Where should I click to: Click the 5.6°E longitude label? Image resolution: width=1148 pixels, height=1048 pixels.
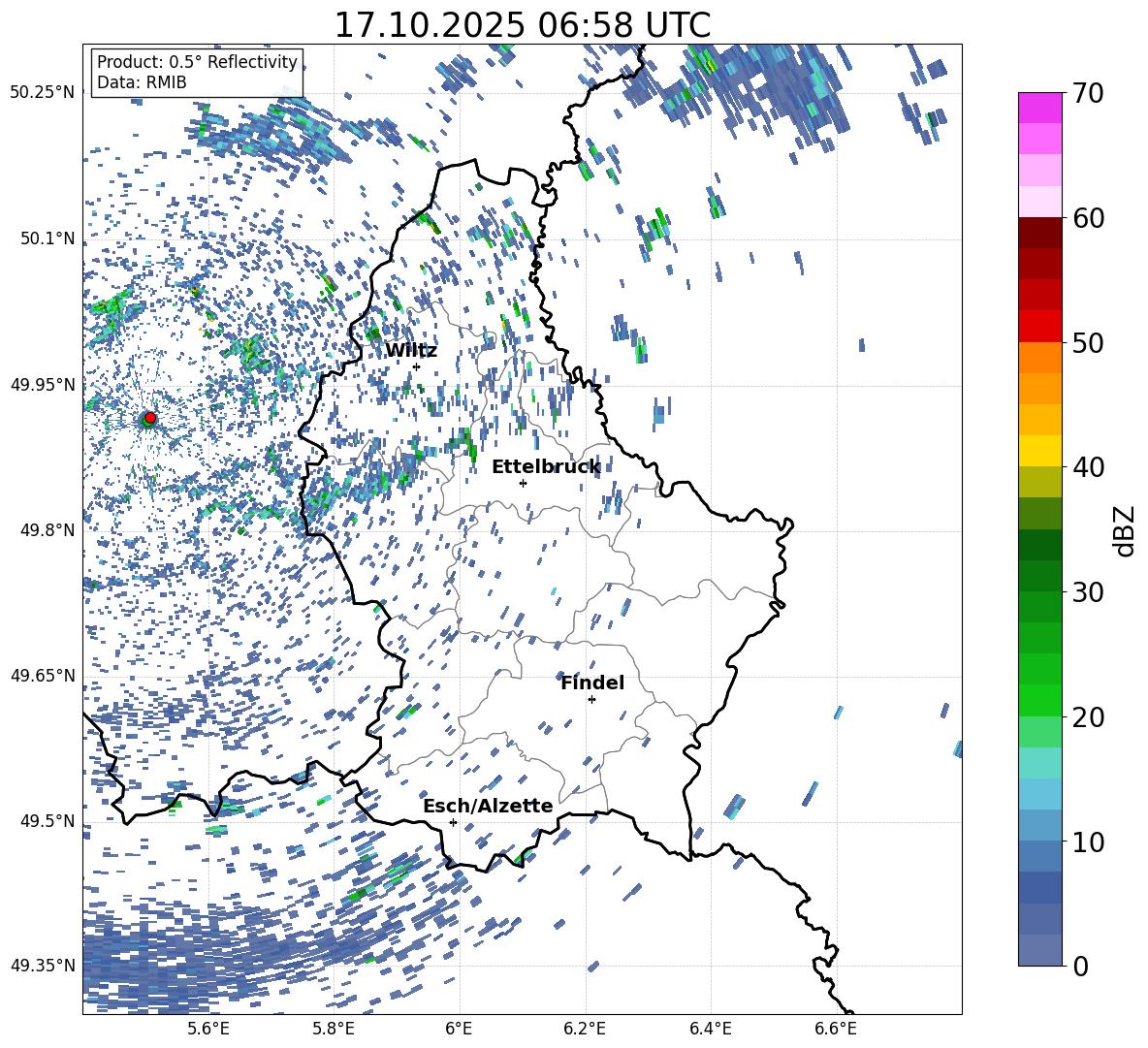click(x=207, y=1029)
